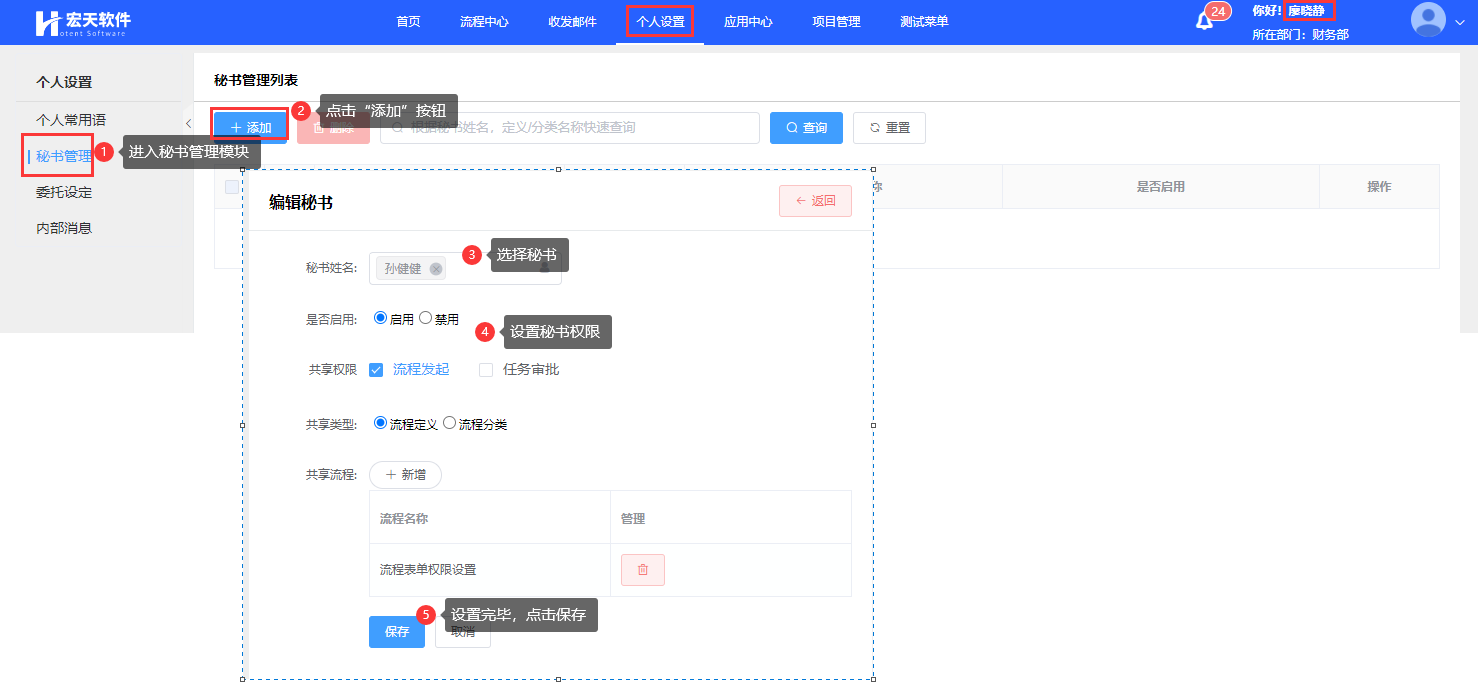Check the 任务审批 checkbox
The width and height of the screenshot is (1478, 684).
point(486,370)
